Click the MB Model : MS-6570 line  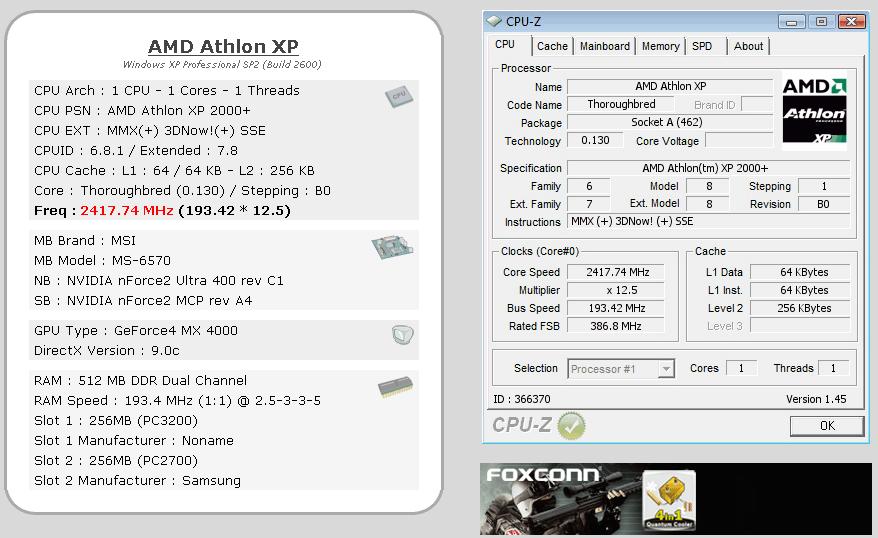[102, 261]
